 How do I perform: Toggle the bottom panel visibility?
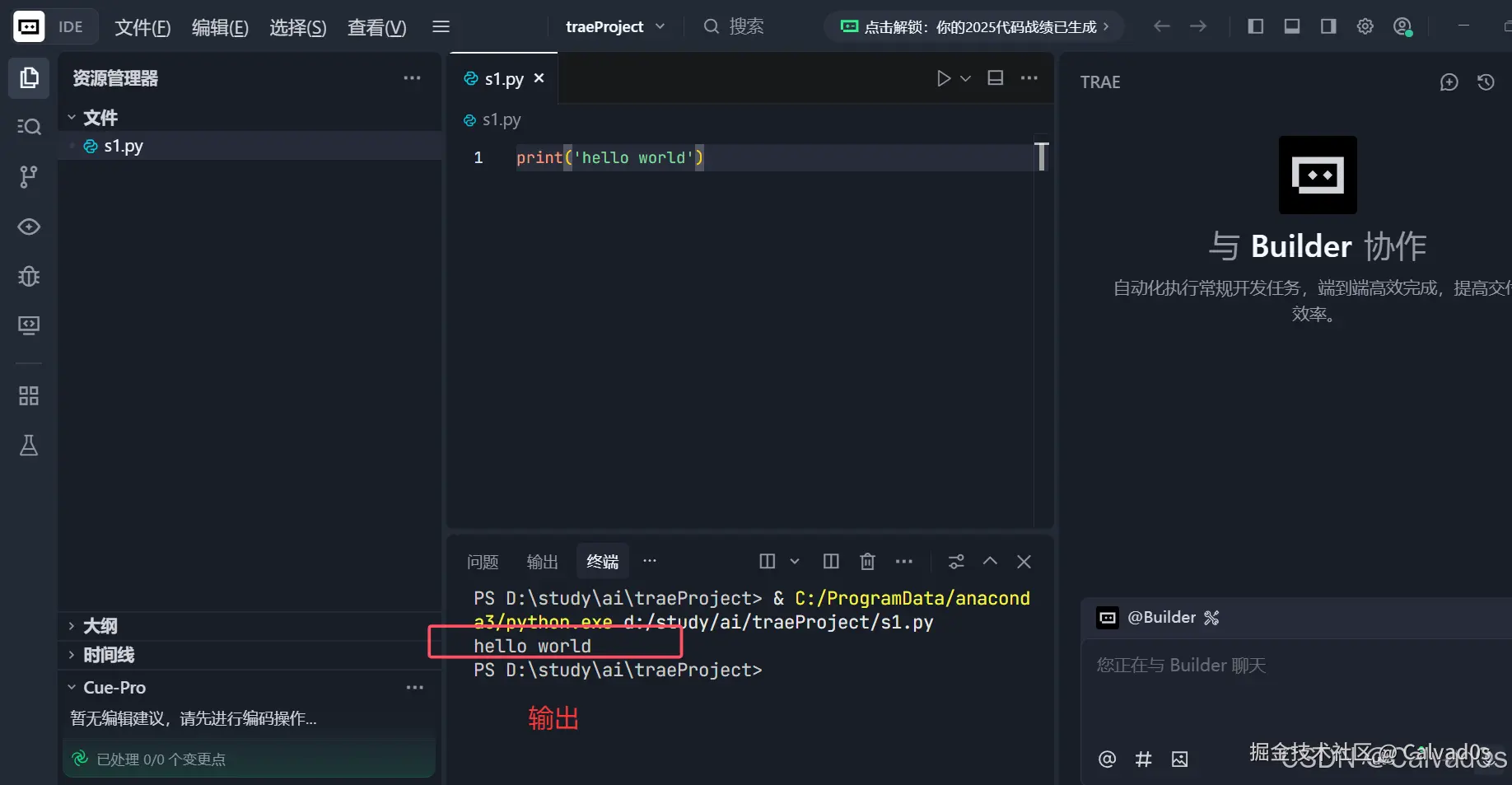(x=1292, y=26)
